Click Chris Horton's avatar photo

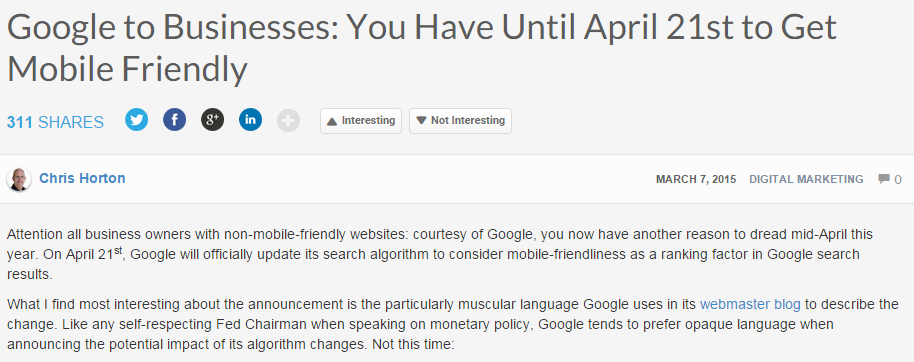coord(19,179)
